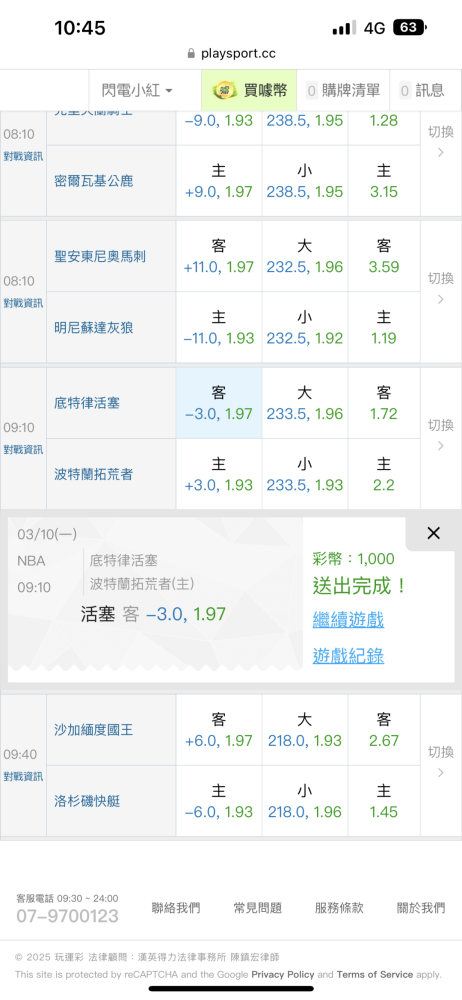Select 大 232.5 over for Spurs game
This screenshot has width=462, height=1000.
tap(305, 256)
